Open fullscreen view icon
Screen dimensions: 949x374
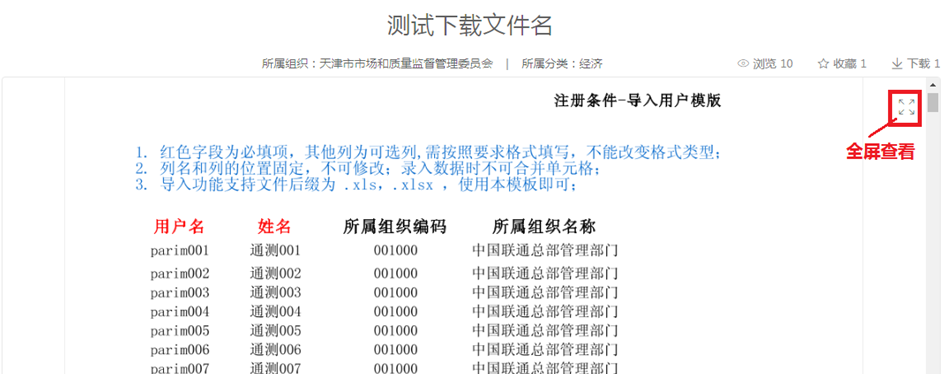[907, 108]
